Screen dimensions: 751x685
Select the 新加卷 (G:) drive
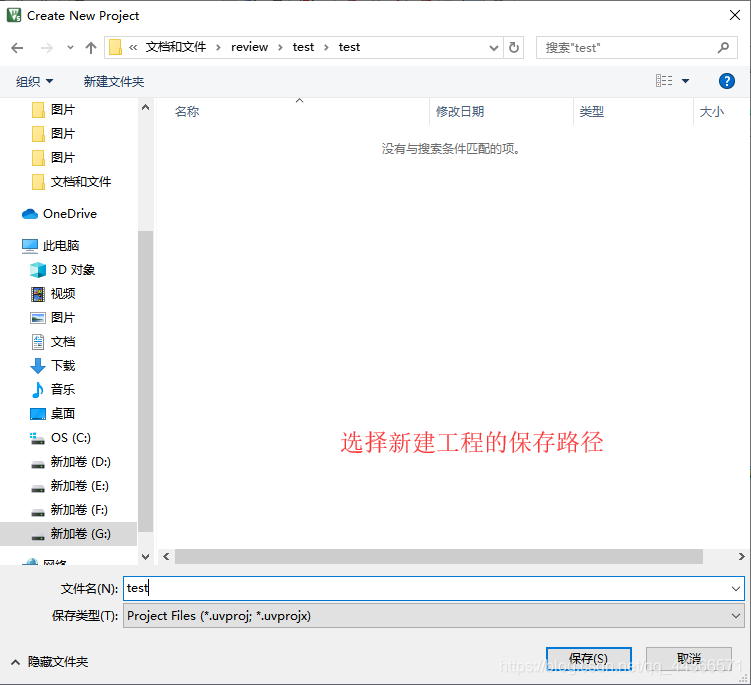(x=68, y=534)
